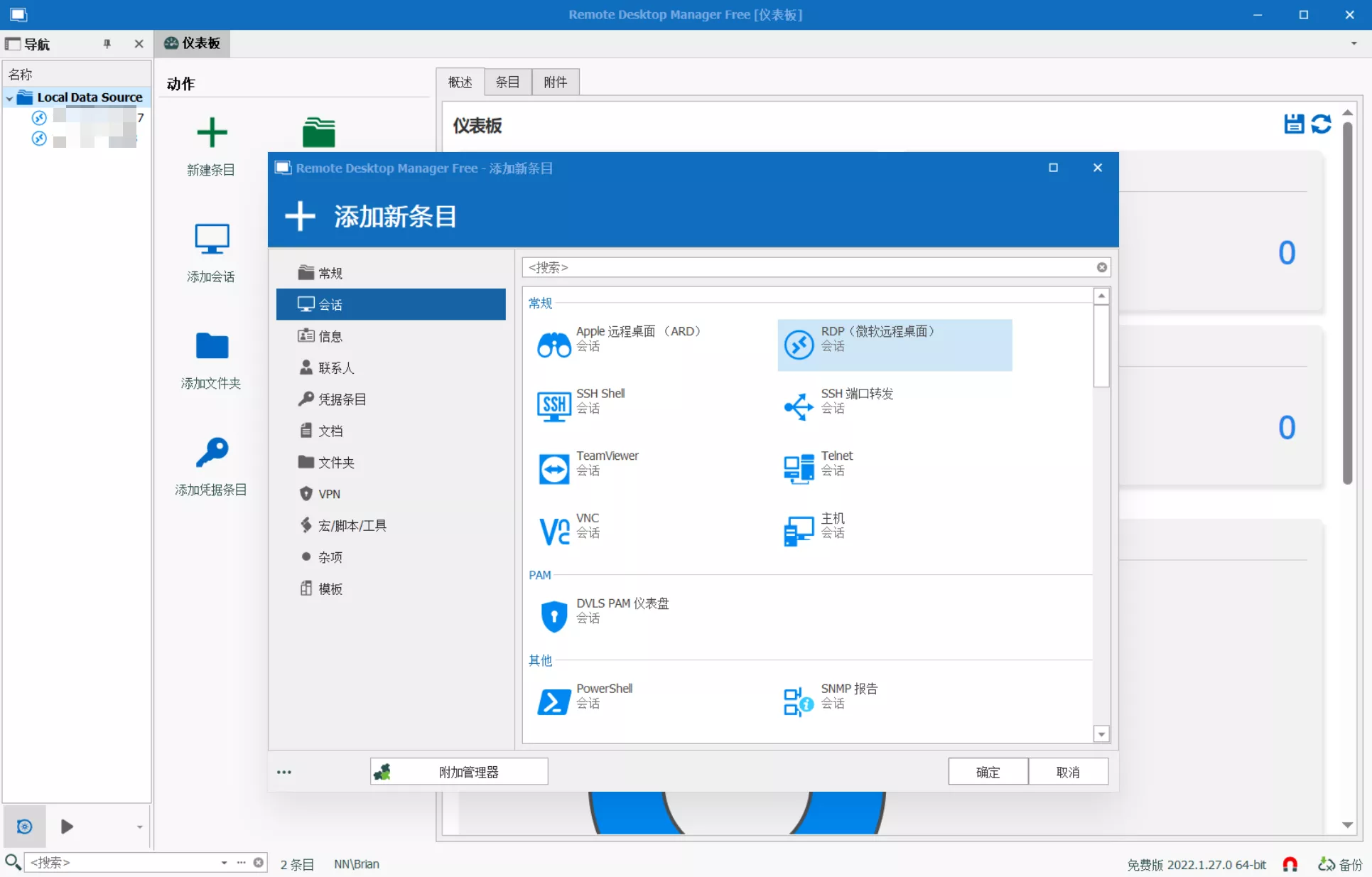Select 宏/脚本/工具 category
The width and height of the screenshot is (1372, 877).
point(391,525)
